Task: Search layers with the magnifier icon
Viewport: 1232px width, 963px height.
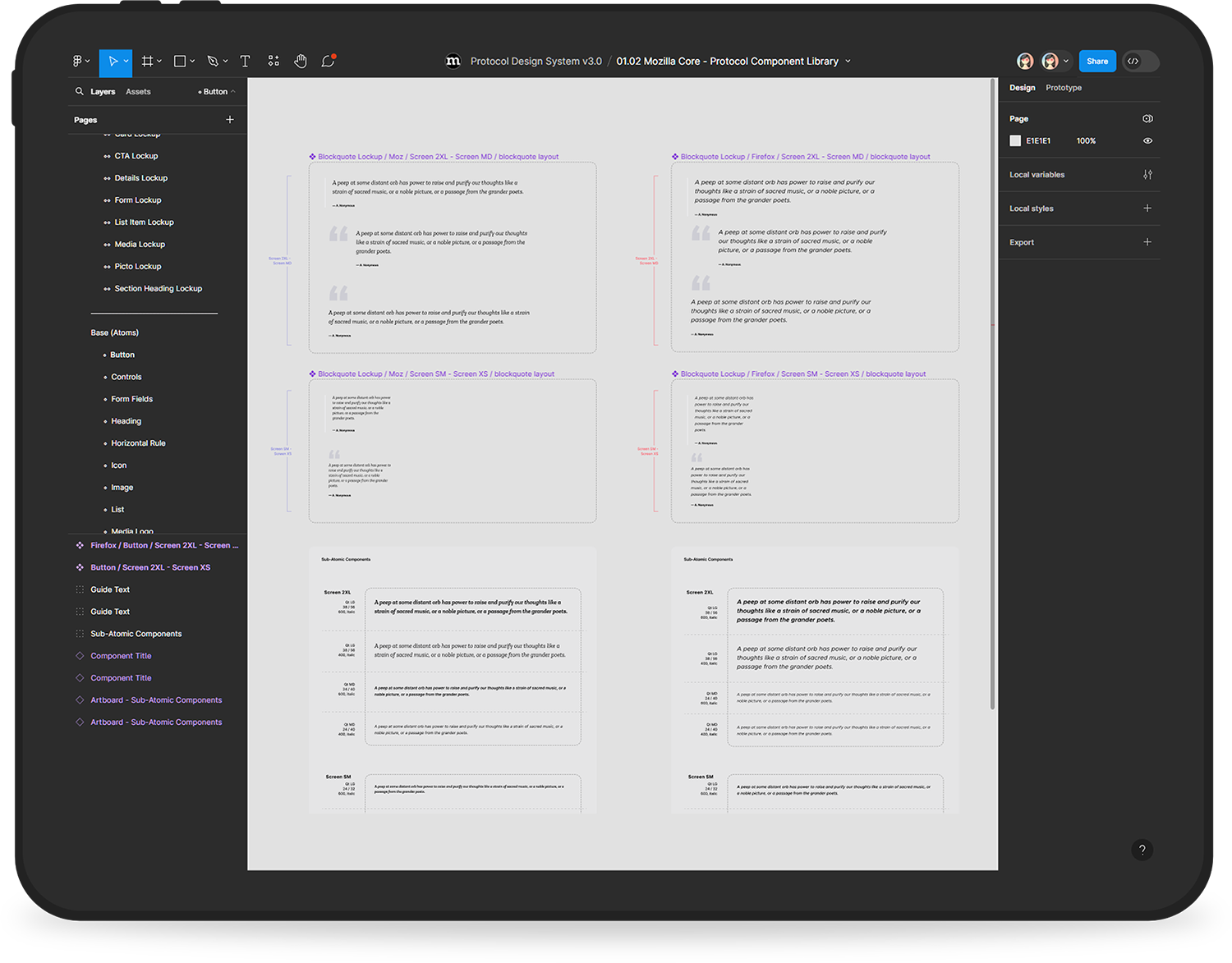Action: (80, 92)
